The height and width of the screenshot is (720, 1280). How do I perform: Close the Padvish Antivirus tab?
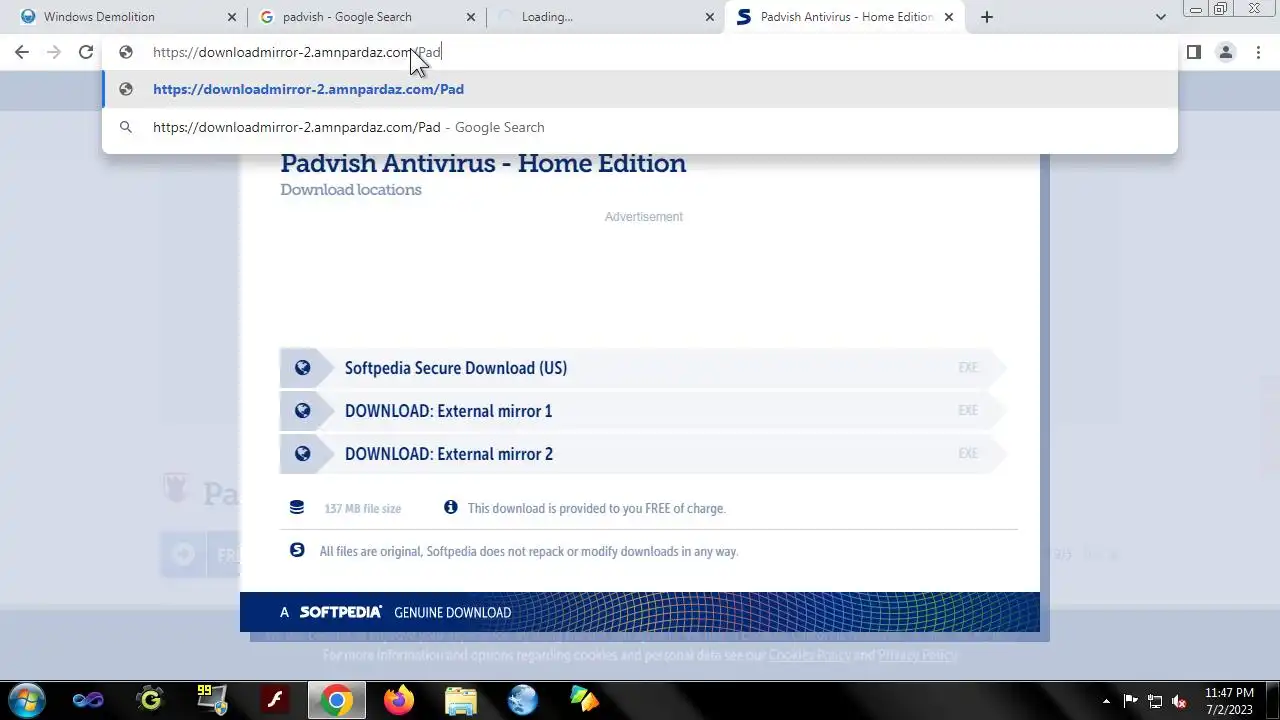949,17
